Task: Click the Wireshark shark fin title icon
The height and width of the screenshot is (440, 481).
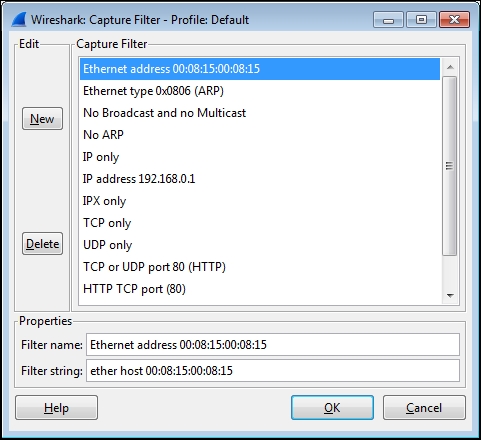Action: coord(19,20)
